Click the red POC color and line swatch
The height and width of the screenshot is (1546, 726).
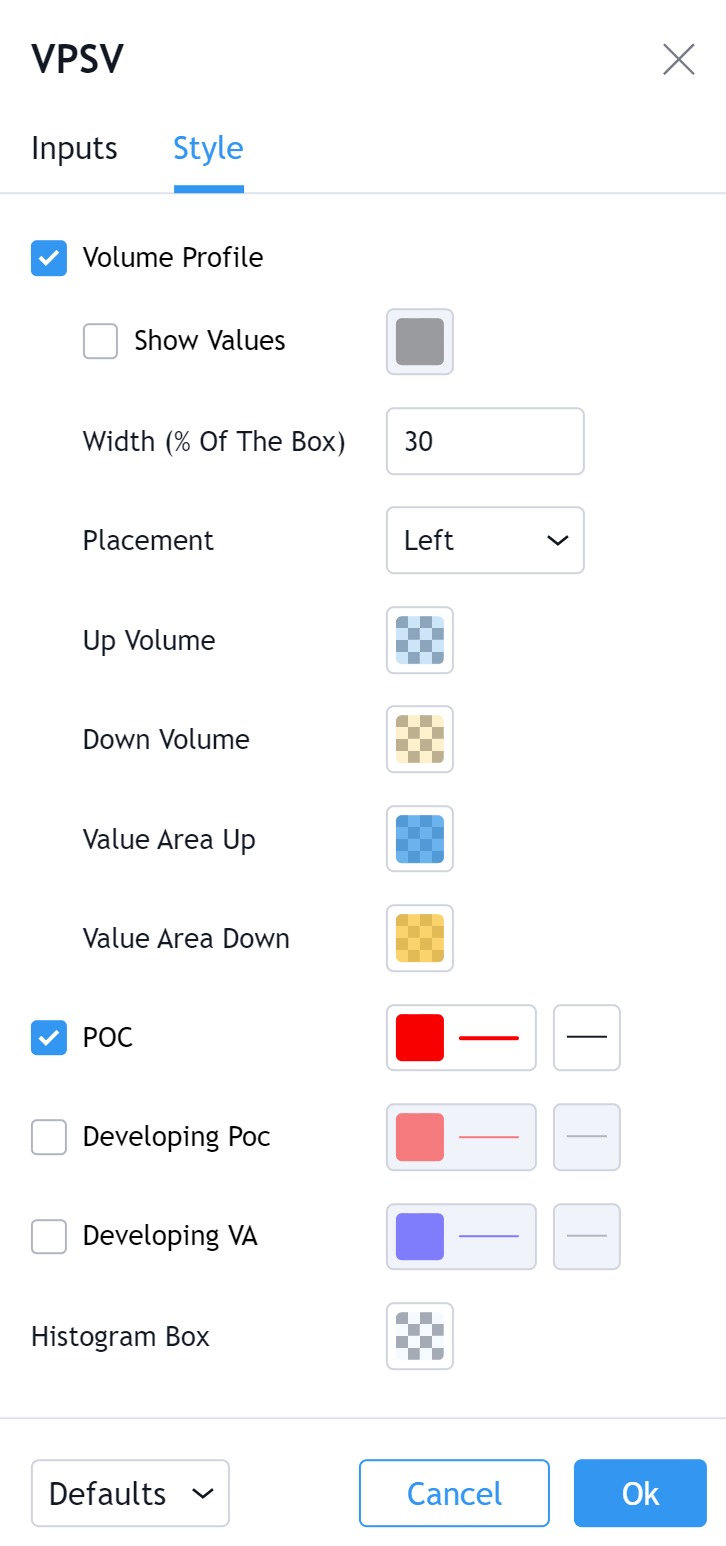[x=461, y=1037]
